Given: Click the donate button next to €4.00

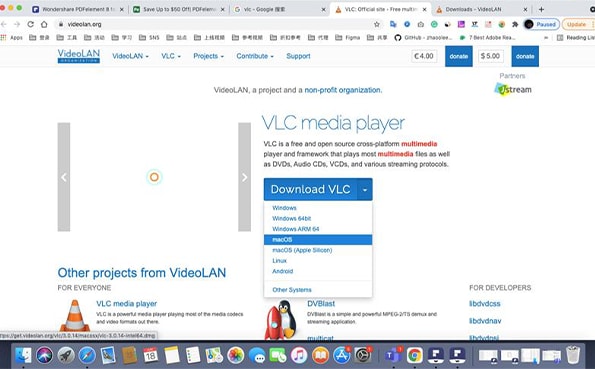Looking at the screenshot, I should click(459, 56).
